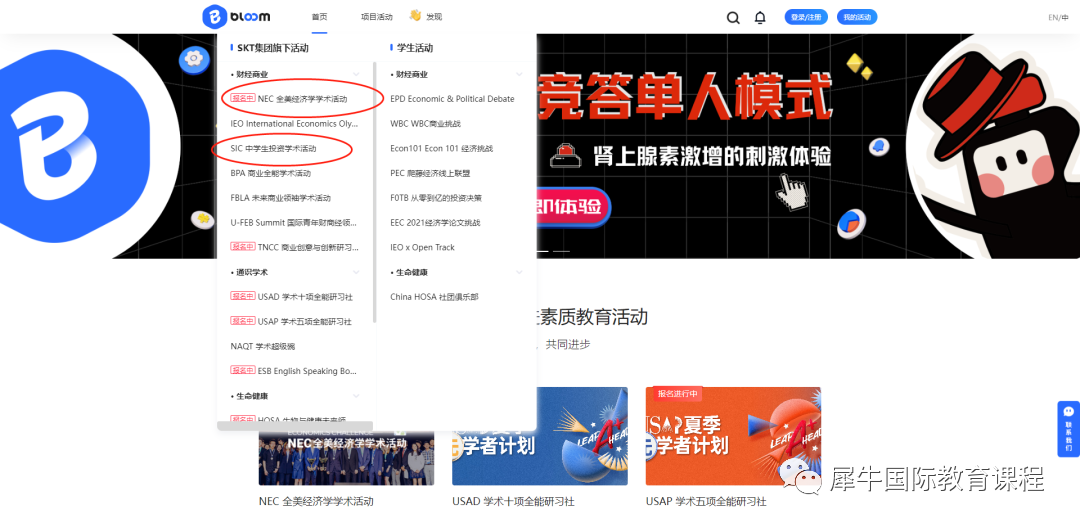Click the Bloom logo icon
This screenshot has height=527, width=1080.
(215, 17)
